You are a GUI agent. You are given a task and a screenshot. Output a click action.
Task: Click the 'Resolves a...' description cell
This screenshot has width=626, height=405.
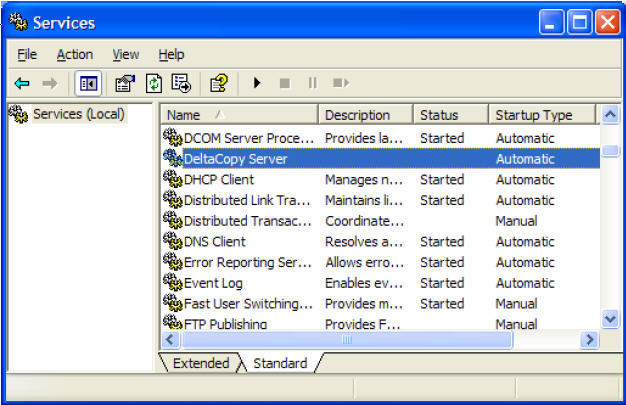tap(364, 242)
